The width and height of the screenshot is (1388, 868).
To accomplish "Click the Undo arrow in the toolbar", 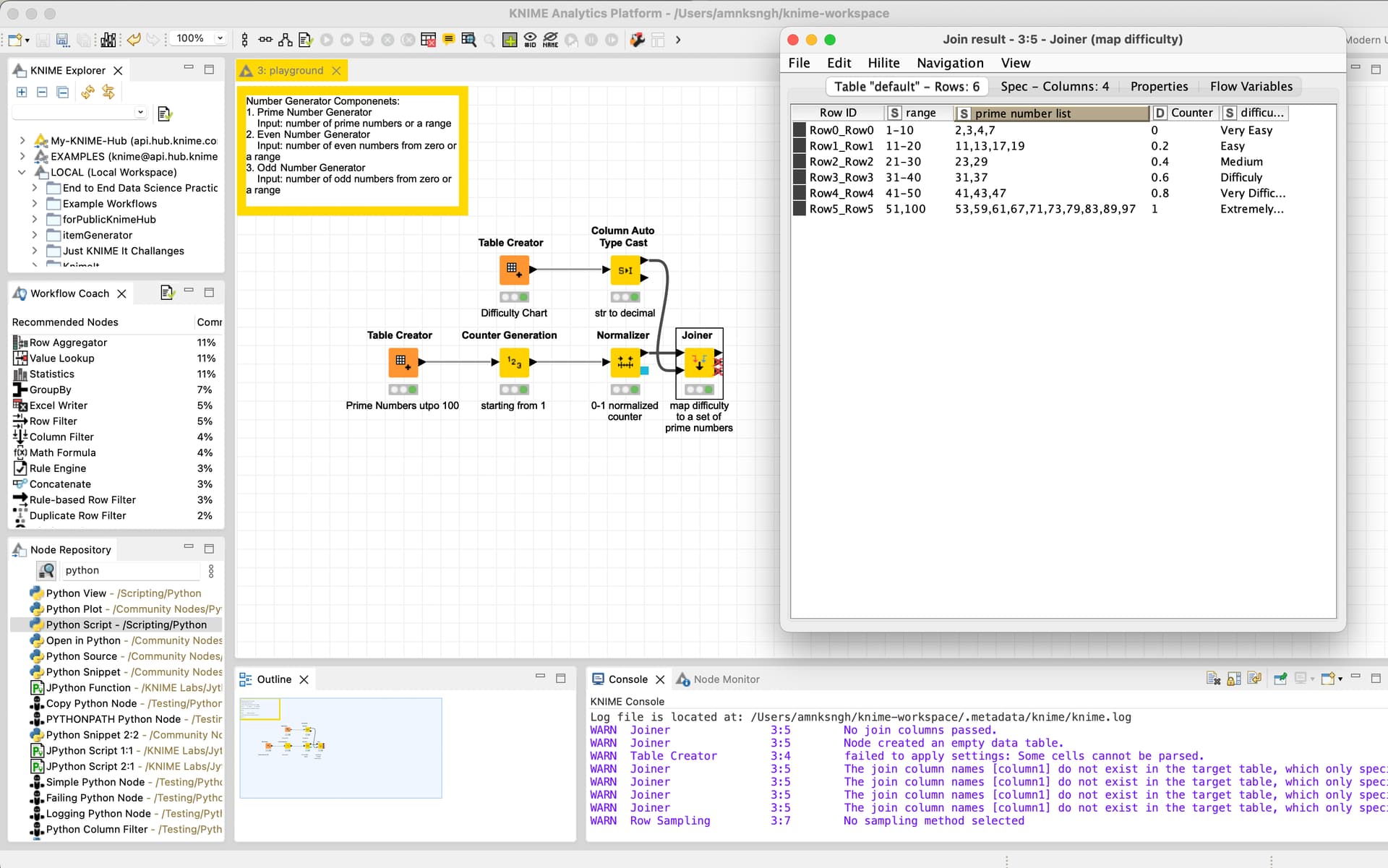I will click(134, 40).
